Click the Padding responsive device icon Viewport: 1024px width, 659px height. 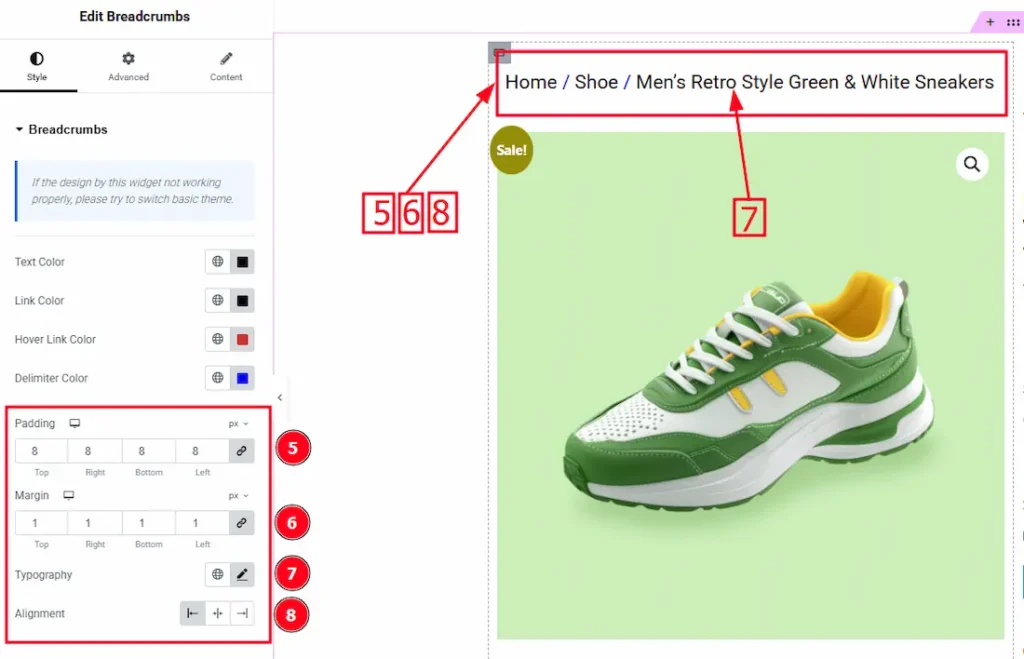[x=74, y=424]
